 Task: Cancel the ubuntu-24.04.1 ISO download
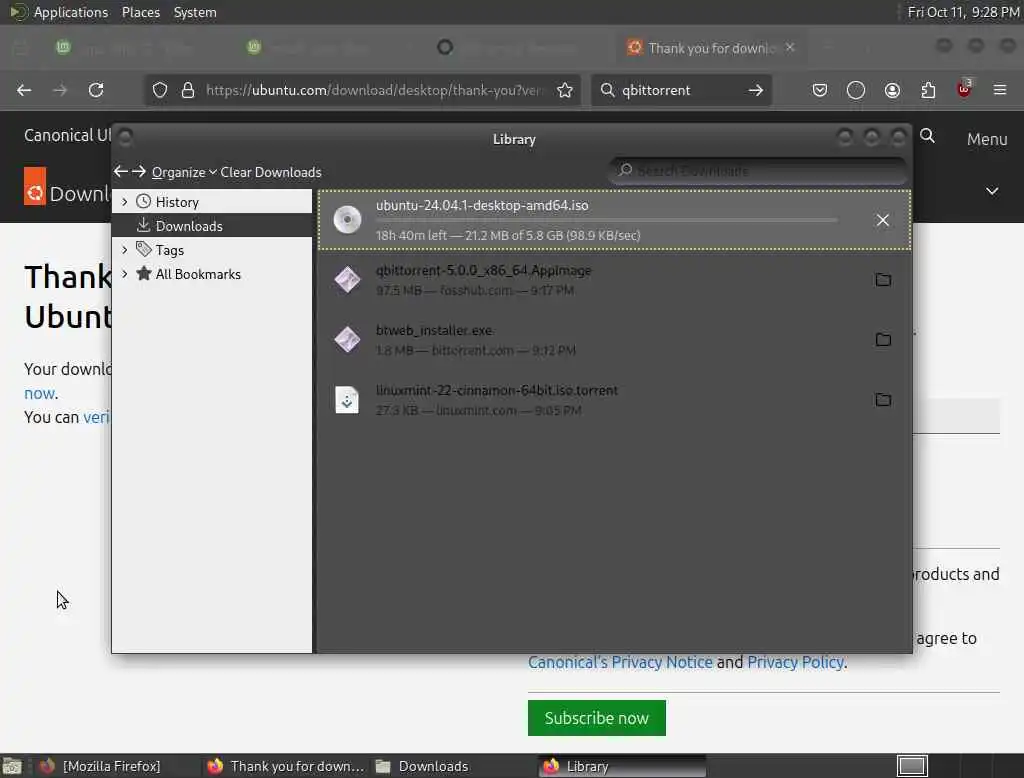point(882,220)
